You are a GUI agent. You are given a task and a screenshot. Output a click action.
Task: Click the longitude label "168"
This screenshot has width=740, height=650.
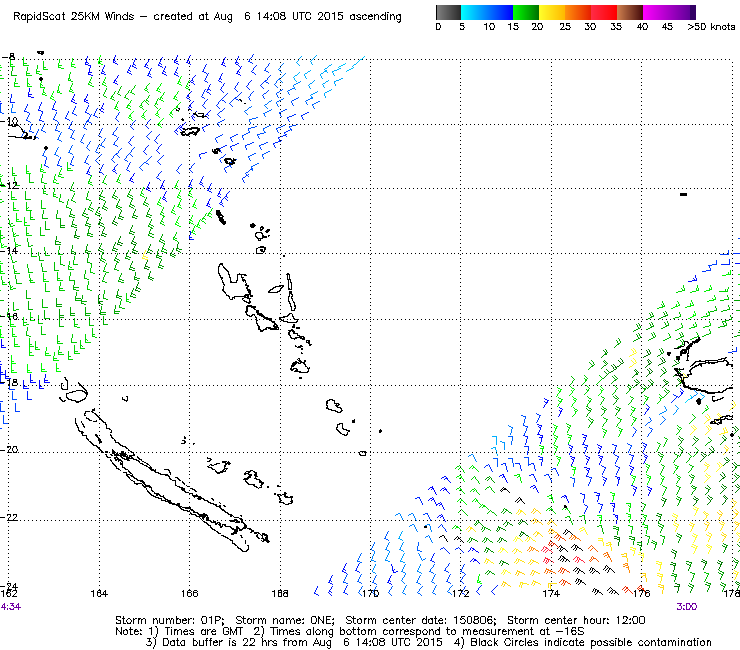tap(280, 593)
